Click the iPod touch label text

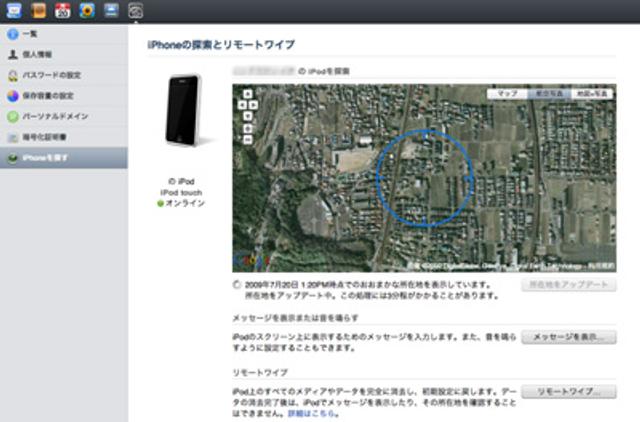coord(181,193)
